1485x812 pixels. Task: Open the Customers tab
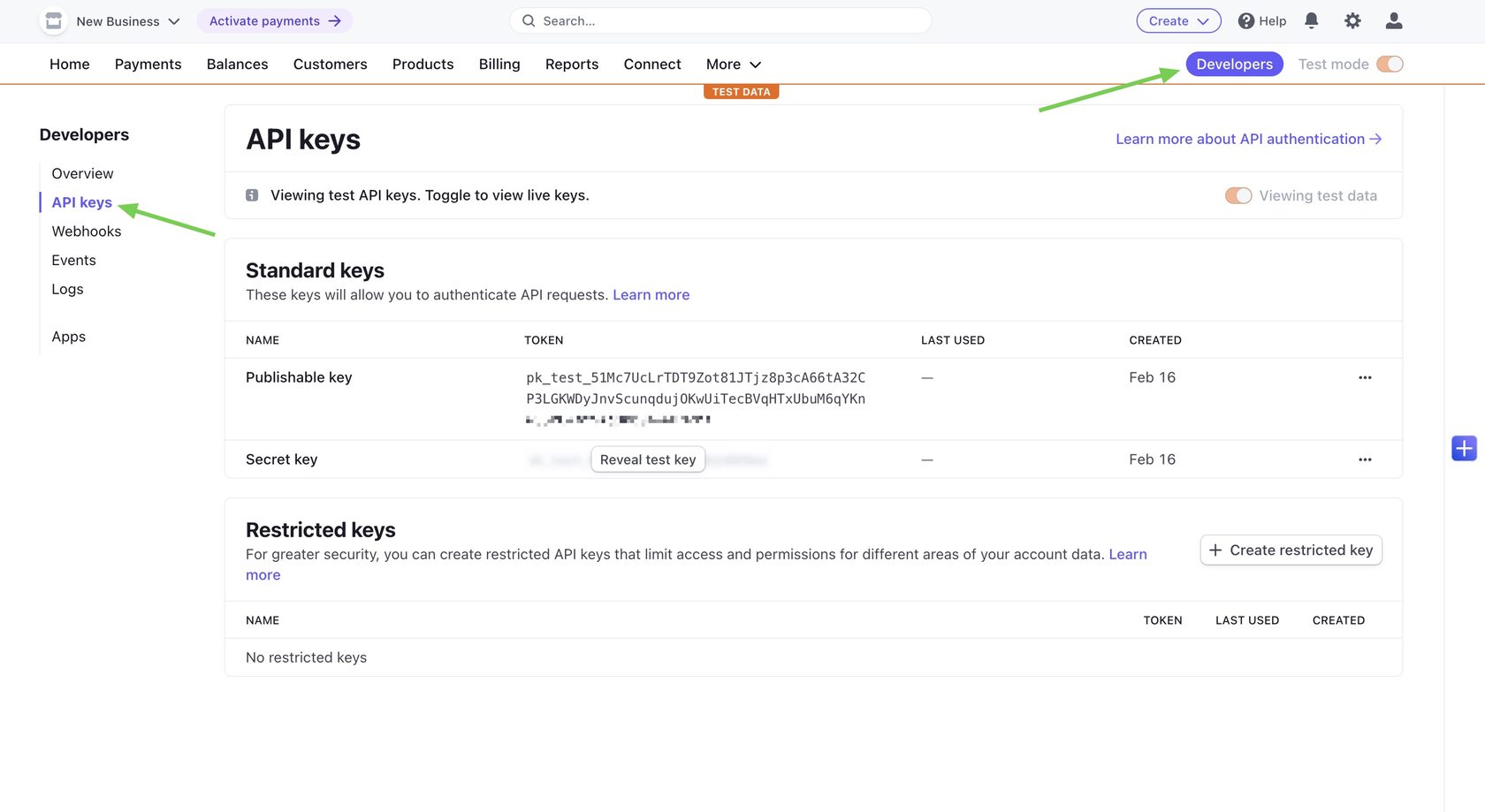tap(330, 64)
